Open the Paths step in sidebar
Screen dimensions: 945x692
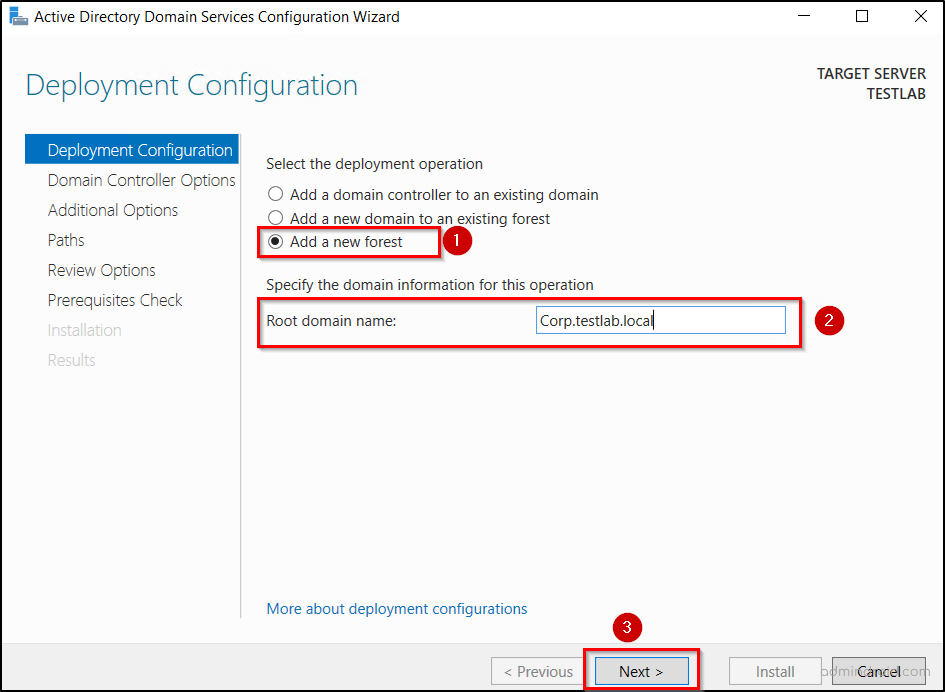point(66,240)
